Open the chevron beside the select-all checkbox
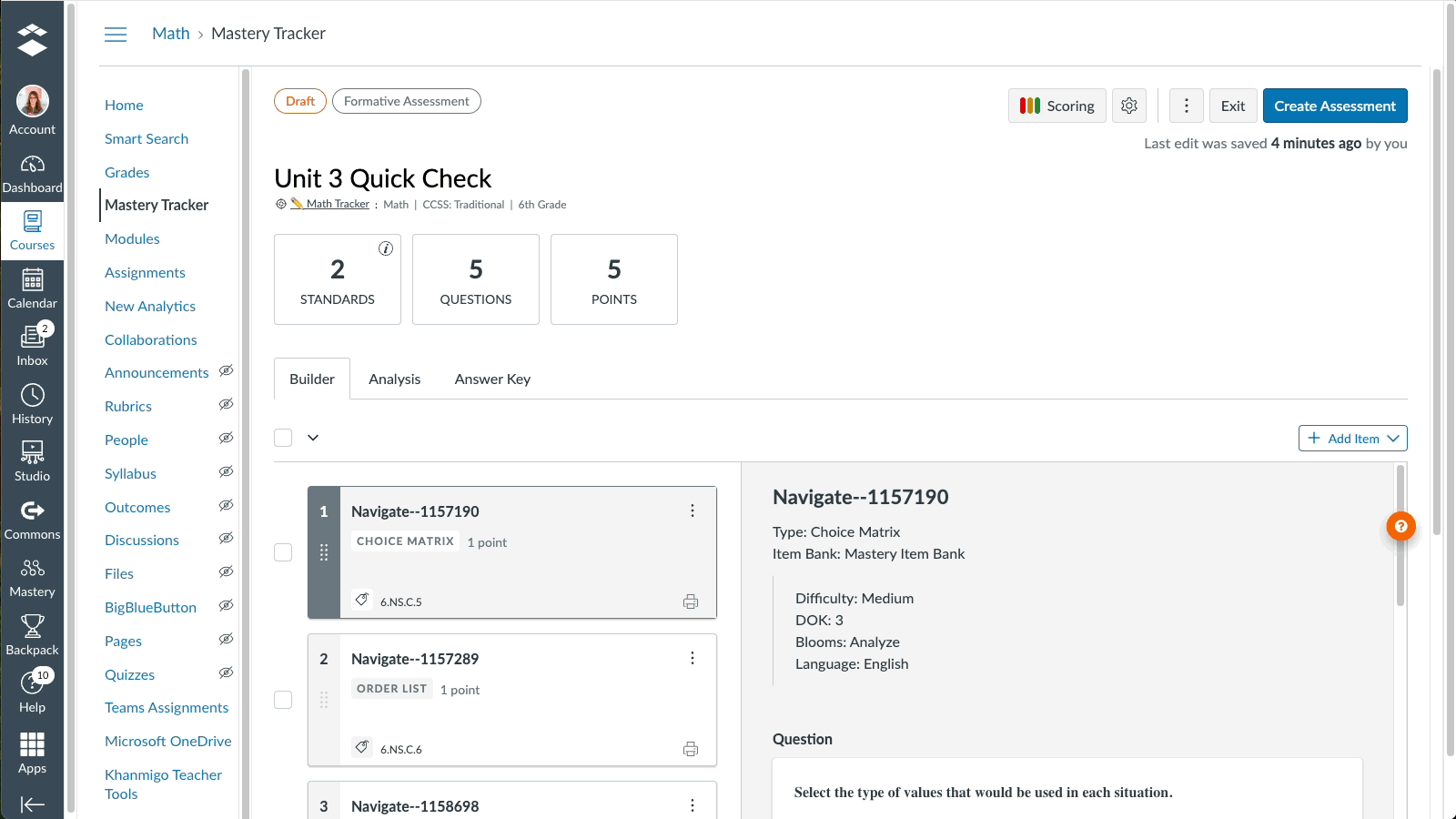The height and width of the screenshot is (819, 1456). point(313,438)
